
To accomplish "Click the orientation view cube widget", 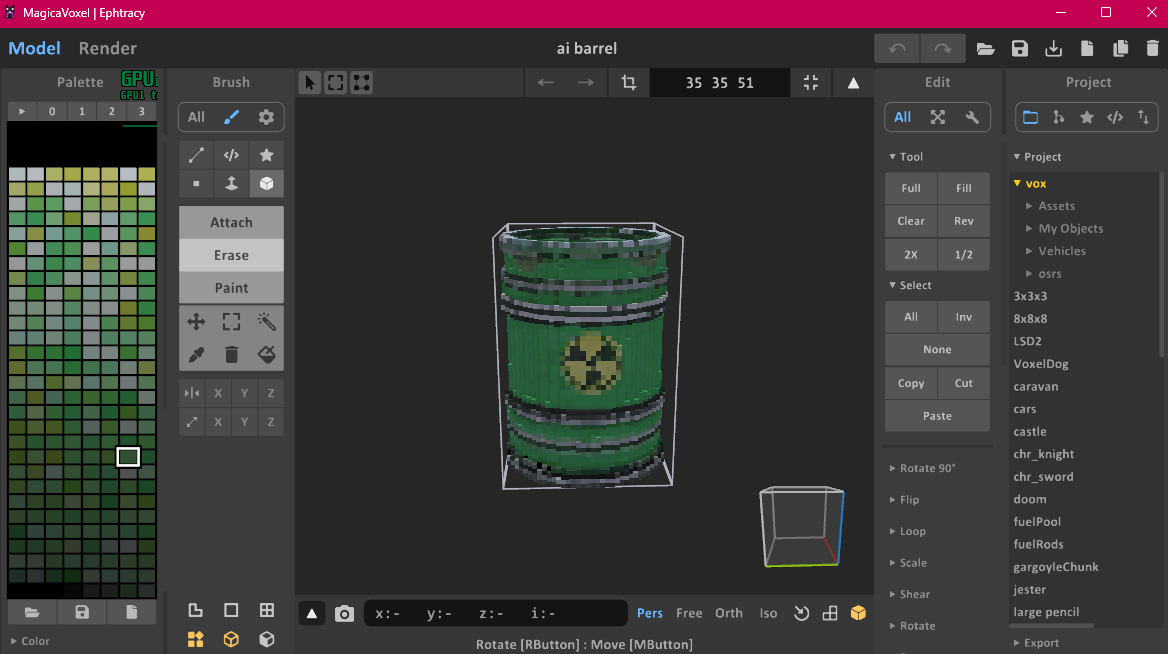I will [802, 527].
